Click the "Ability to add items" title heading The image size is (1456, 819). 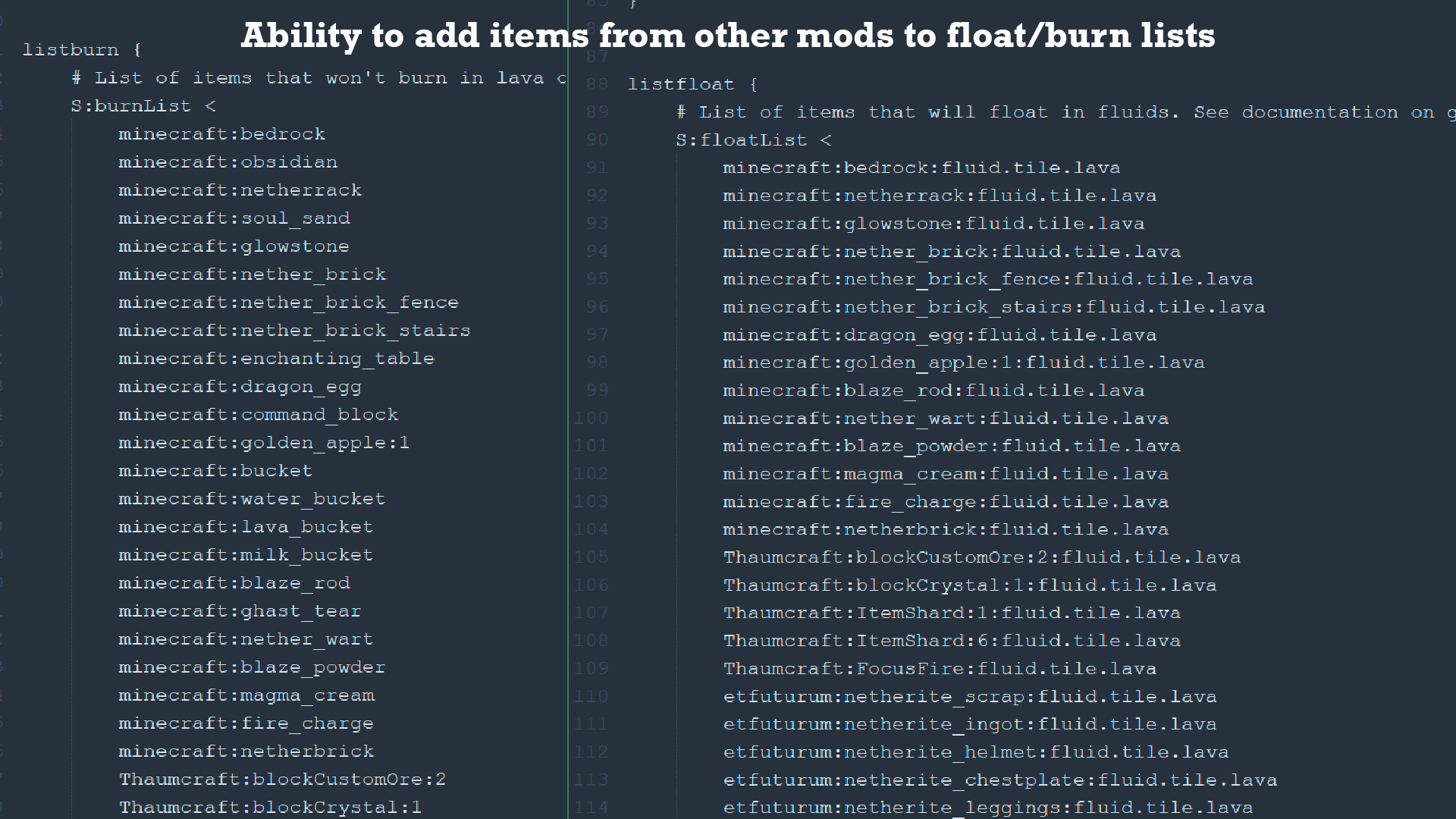(728, 36)
